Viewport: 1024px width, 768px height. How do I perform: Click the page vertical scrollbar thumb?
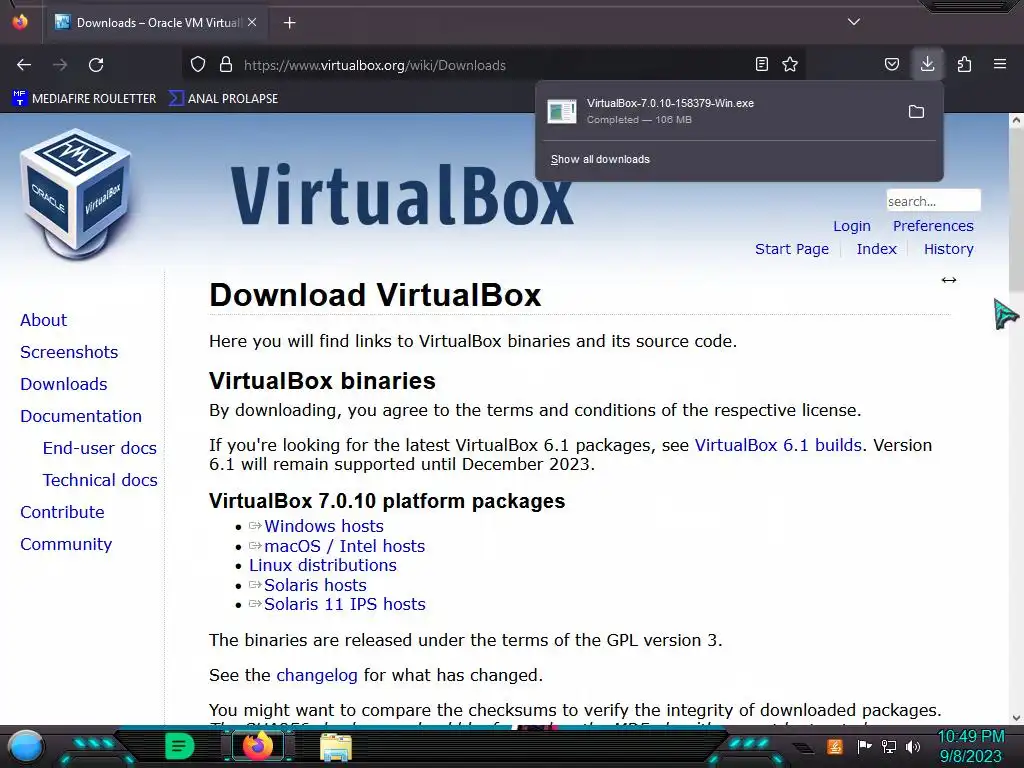1016,209
